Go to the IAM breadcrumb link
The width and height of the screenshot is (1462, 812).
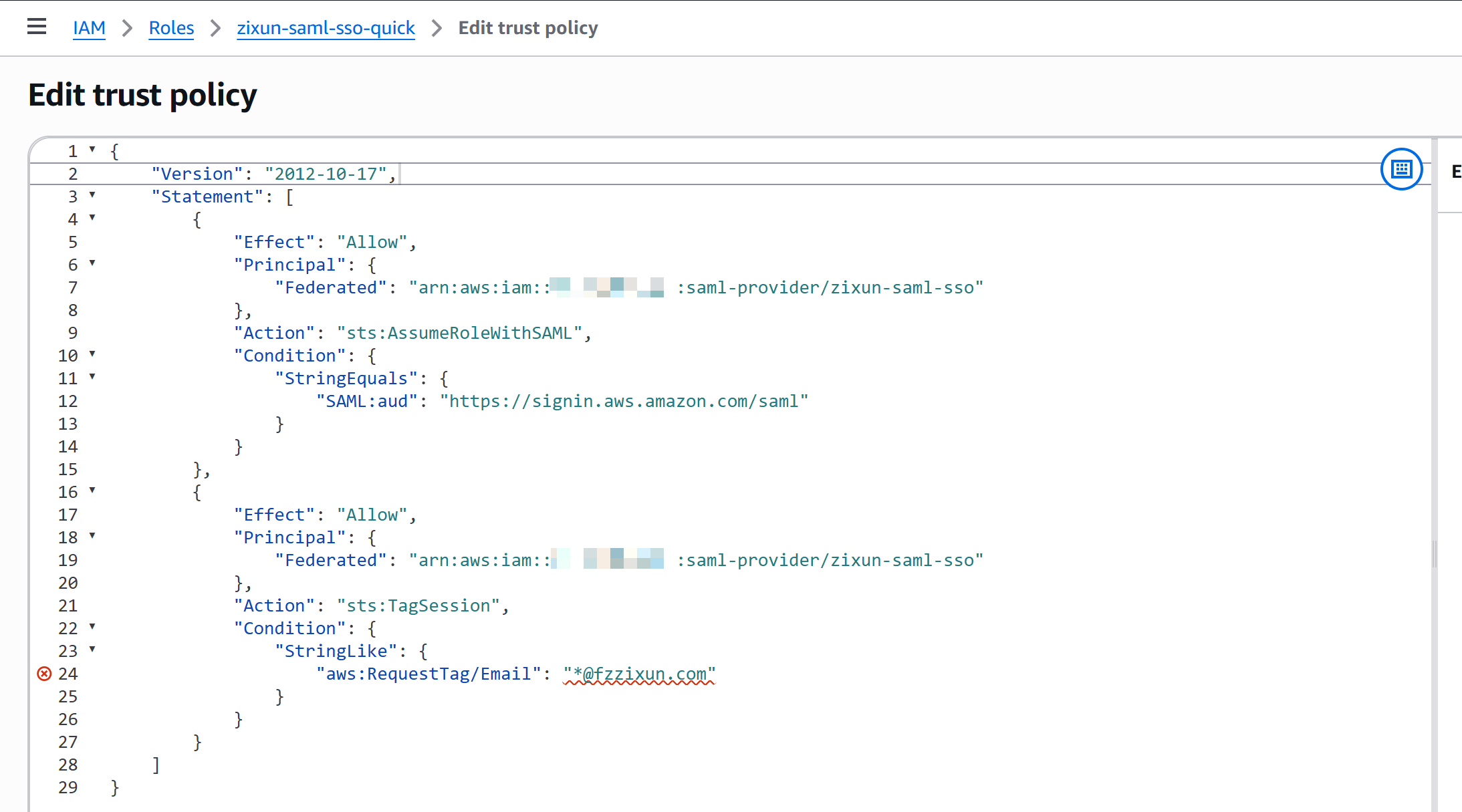pyautogui.click(x=89, y=28)
